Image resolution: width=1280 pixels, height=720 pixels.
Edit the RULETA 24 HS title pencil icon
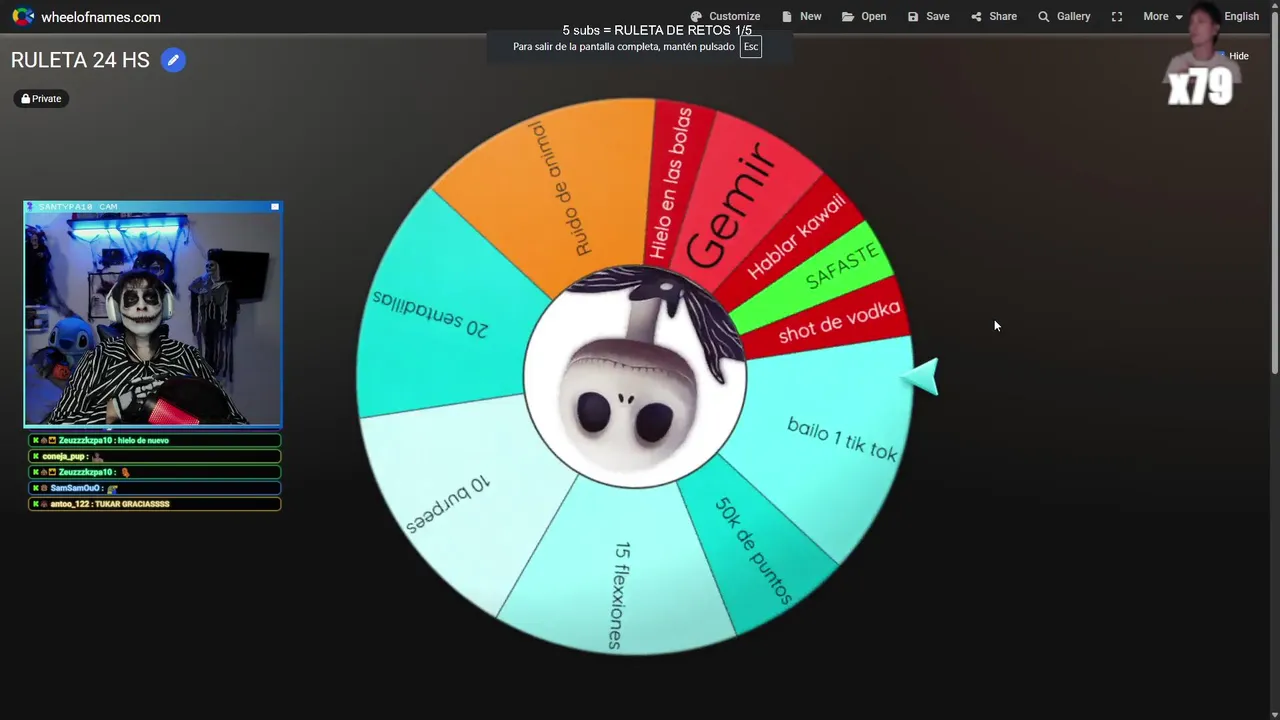(173, 60)
